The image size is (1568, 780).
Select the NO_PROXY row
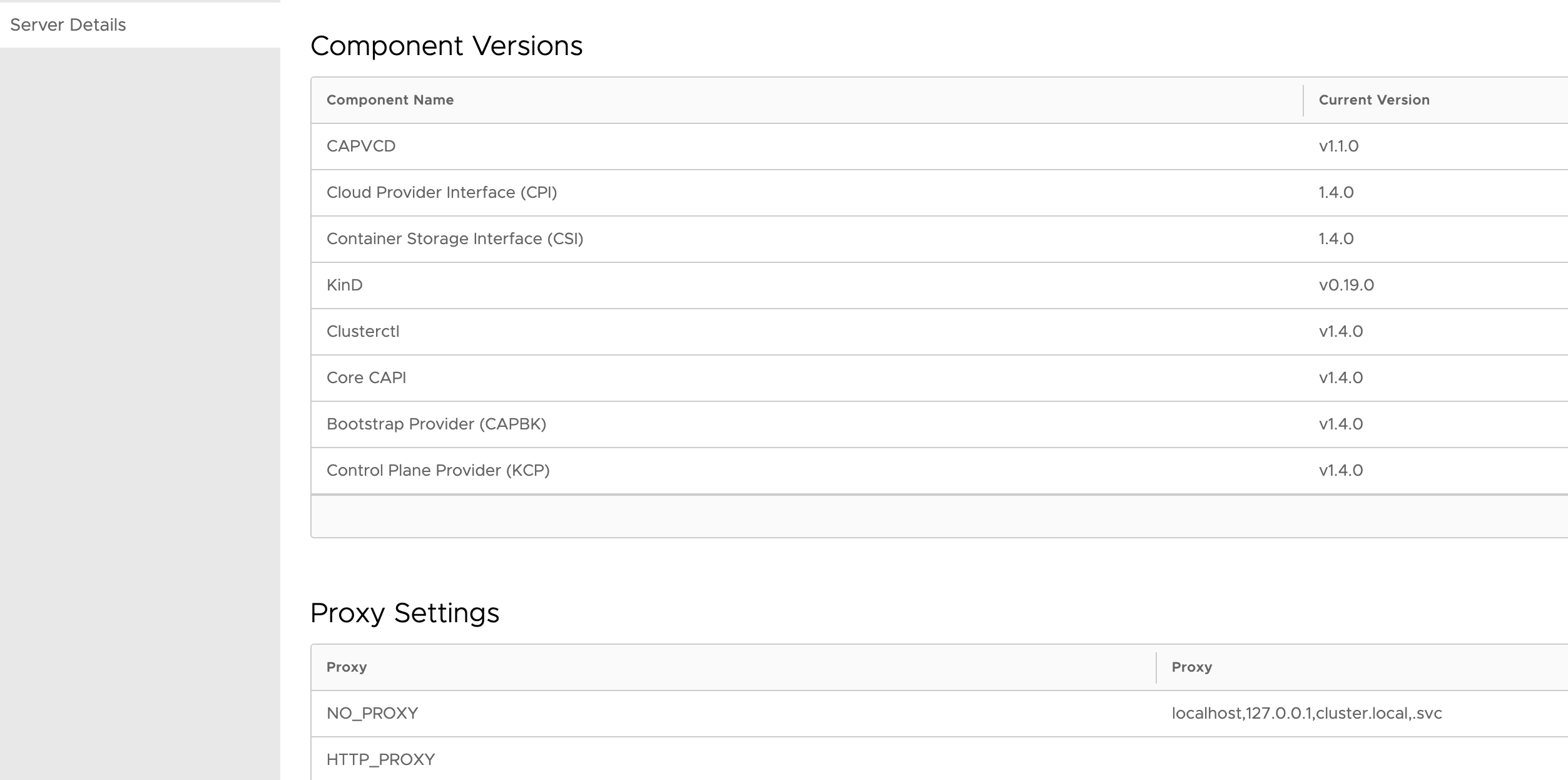(372, 714)
